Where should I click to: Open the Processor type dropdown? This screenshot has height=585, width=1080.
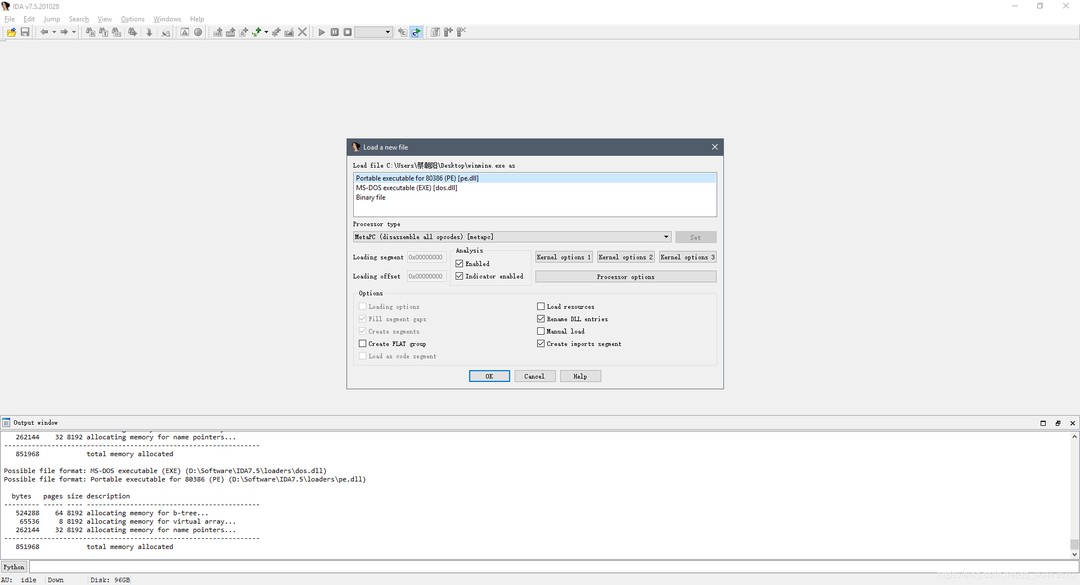512,236
